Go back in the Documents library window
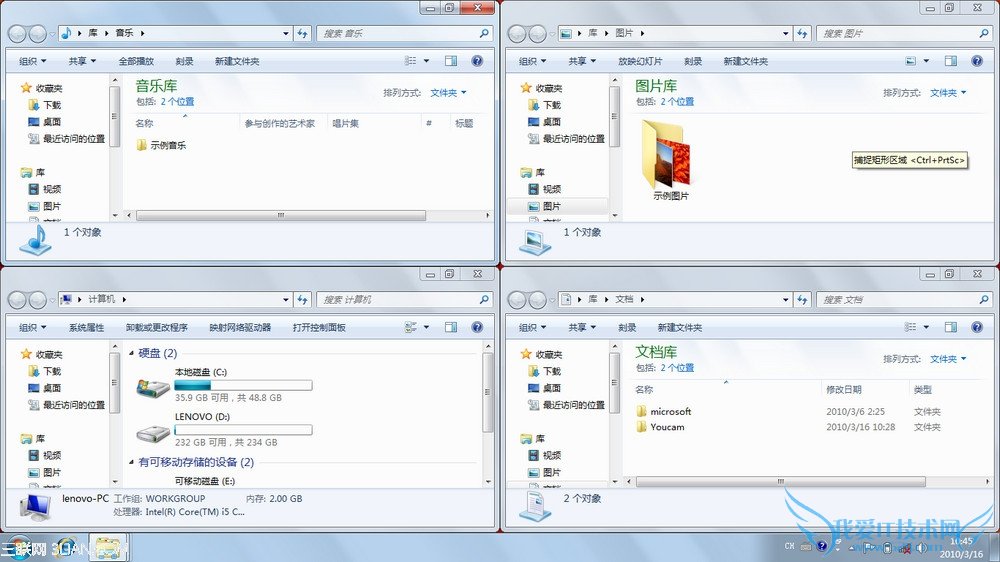Screen dimensions: 1000x562 coord(518,299)
